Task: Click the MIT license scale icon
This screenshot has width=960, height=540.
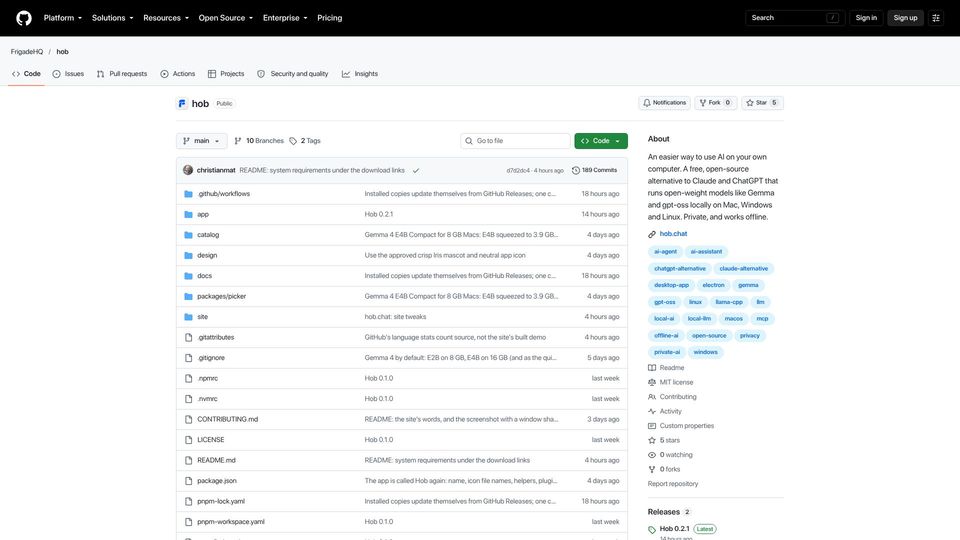Action: pyautogui.click(x=652, y=382)
